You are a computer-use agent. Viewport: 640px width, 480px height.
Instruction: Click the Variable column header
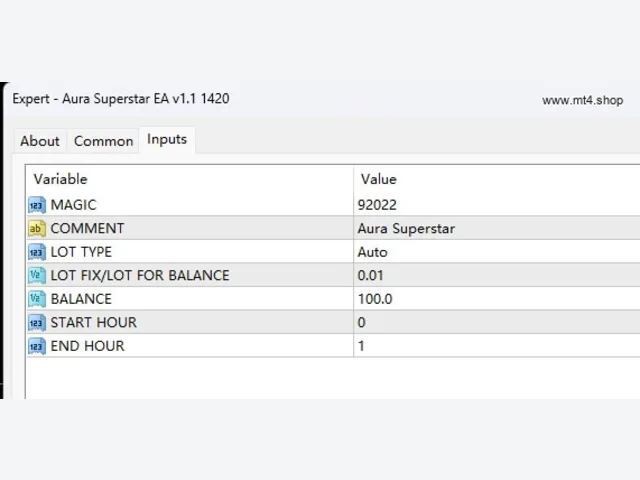(60, 179)
